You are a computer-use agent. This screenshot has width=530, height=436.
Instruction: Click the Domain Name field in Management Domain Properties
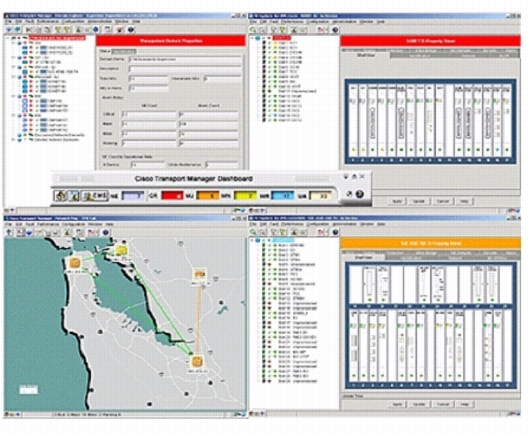coord(185,59)
